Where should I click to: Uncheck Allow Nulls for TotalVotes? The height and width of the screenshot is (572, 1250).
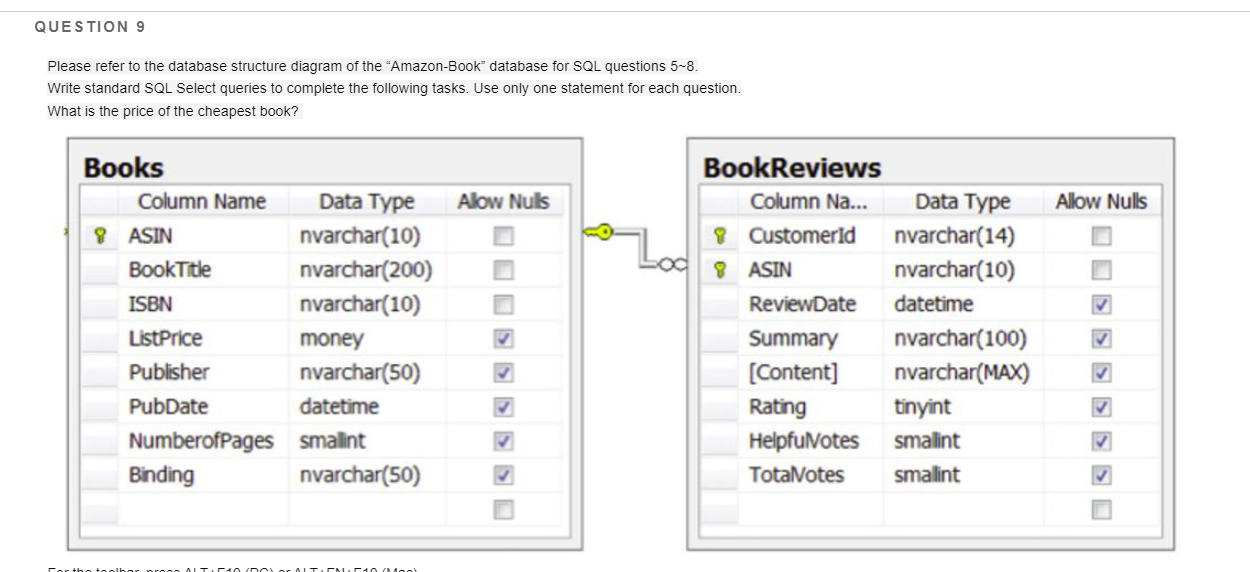click(x=1101, y=475)
